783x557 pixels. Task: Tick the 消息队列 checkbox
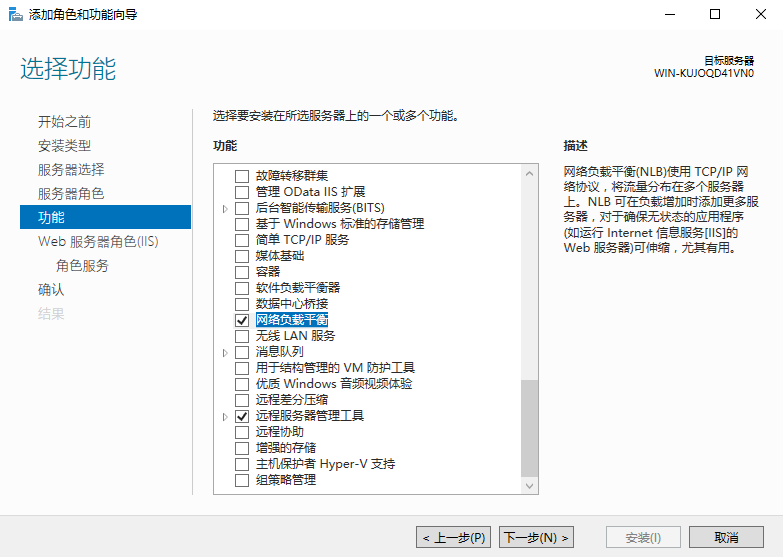pyautogui.click(x=242, y=352)
